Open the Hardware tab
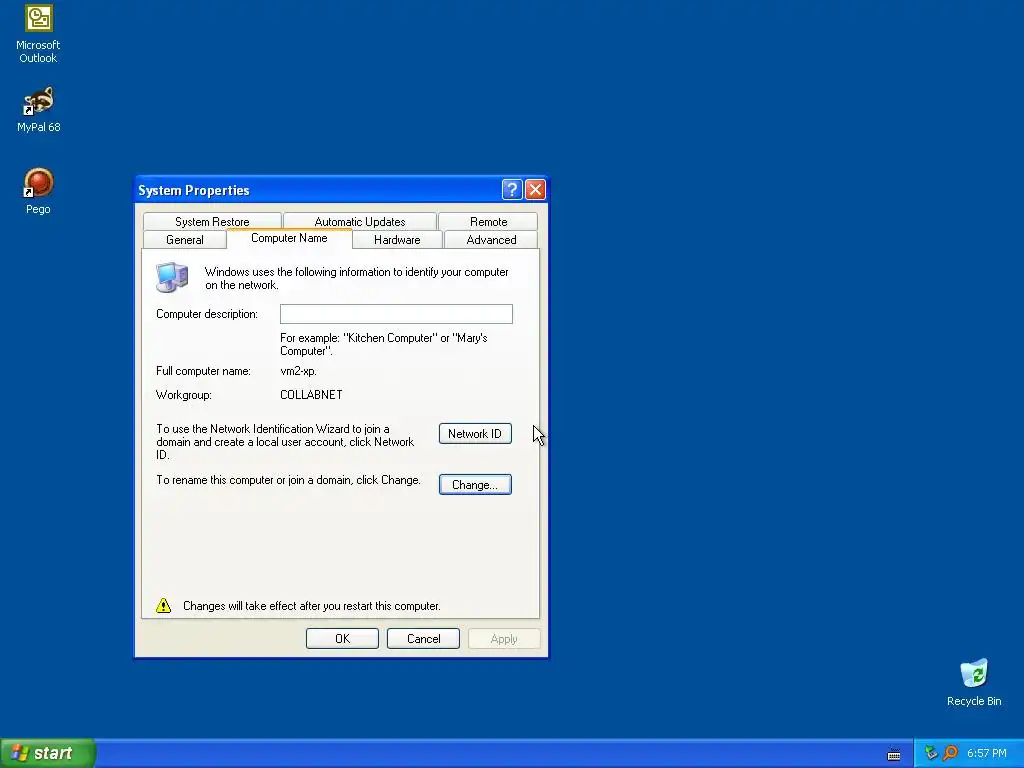The height and width of the screenshot is (768, 1024). click(x=397, y=240)
